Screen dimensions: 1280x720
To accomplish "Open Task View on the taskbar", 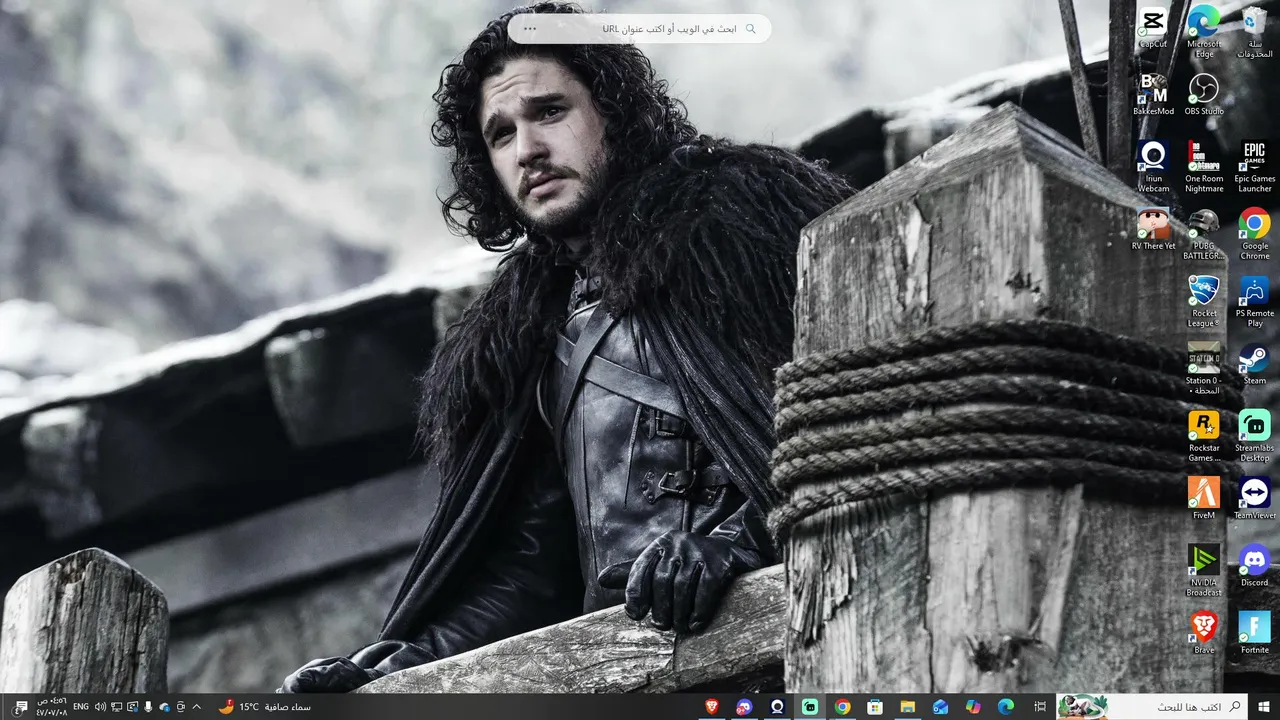I will pos(1040,707).
